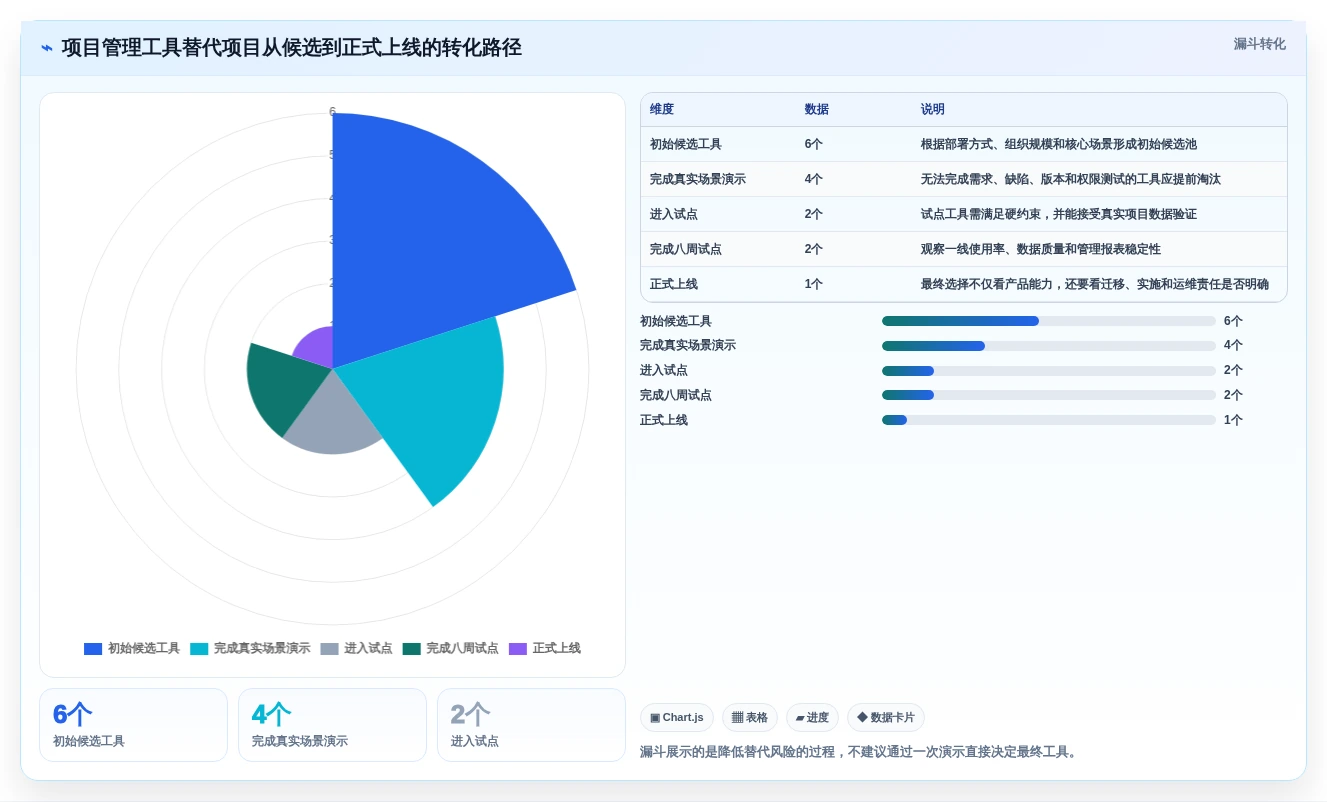This screenshot has width=1327, height=802.
Task: Toggle the 正式上线 legend color box
Action: point(518,649)
